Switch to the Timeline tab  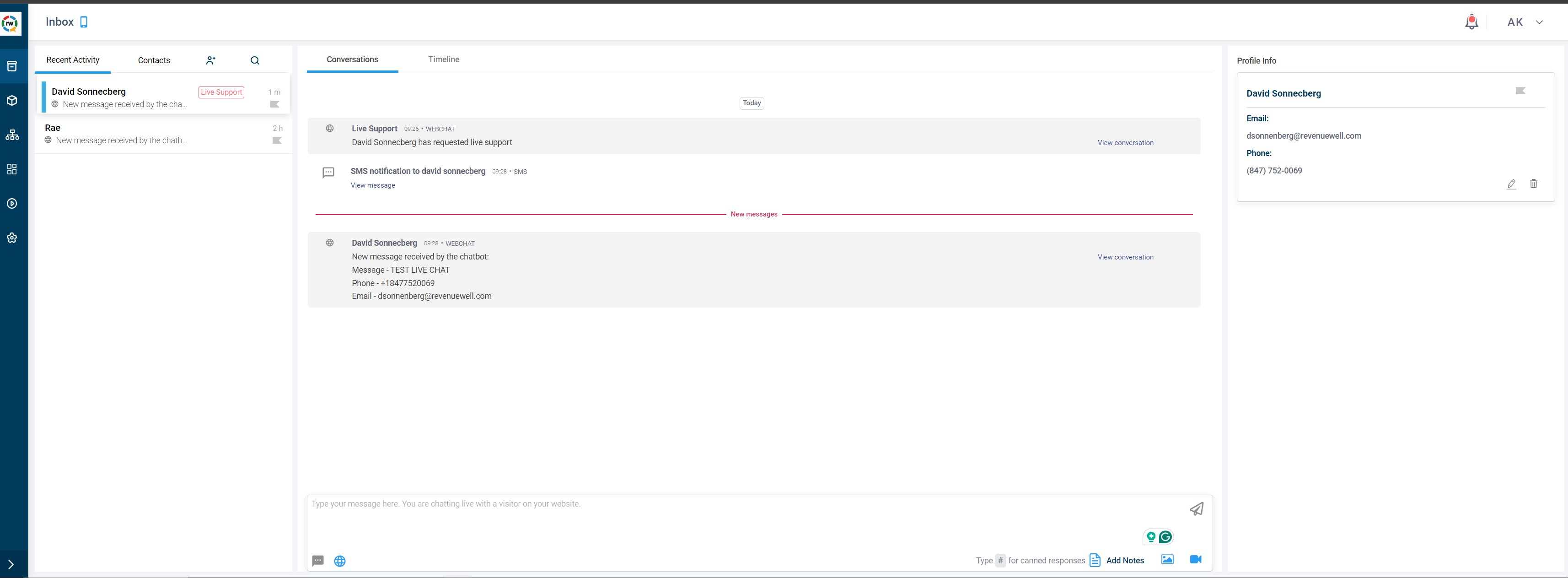443,59
